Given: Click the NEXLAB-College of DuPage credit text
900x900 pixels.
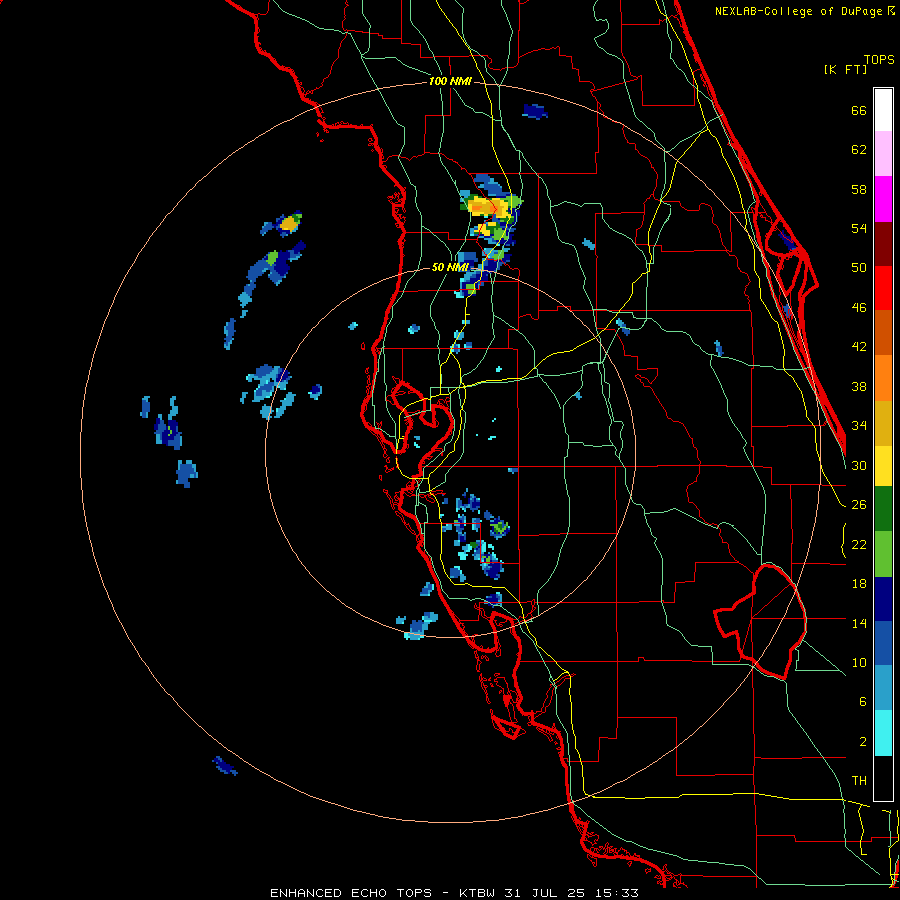Looking at the screenshot, I should (x=804, y=11).
